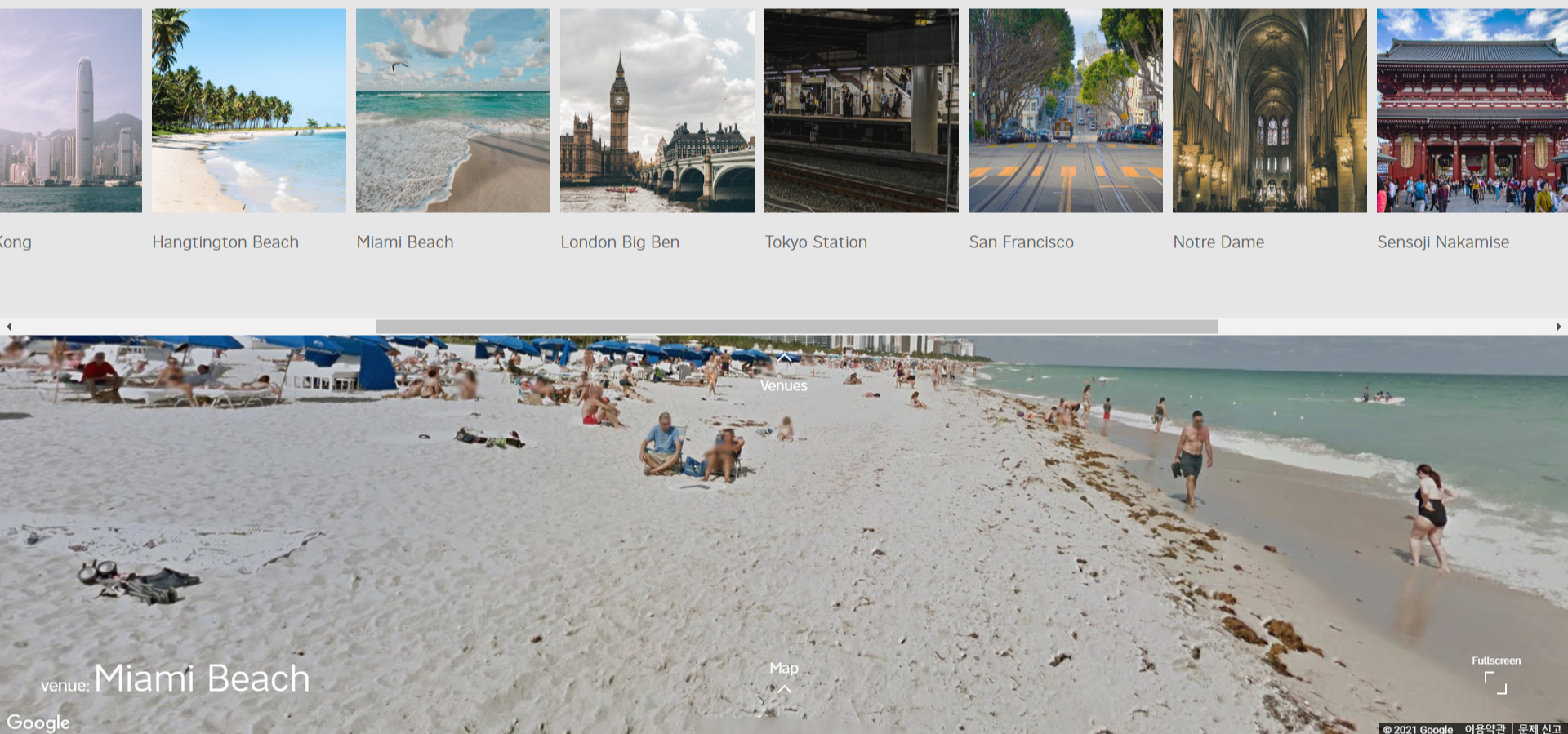Click the horizontal scrollbar thumb

pyautogui.click(x=797, y=327)
